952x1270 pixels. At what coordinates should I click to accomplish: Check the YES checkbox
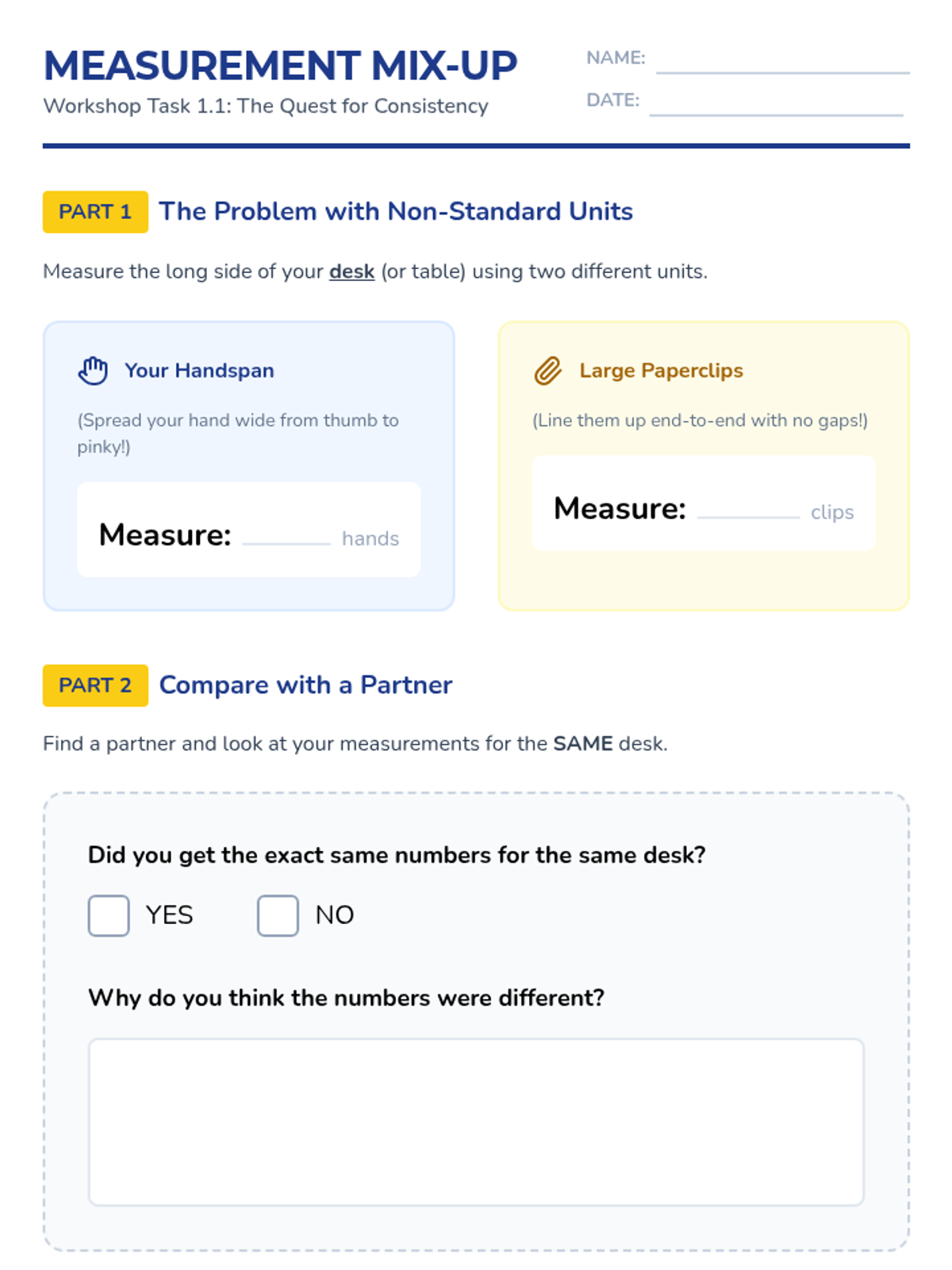109,915
